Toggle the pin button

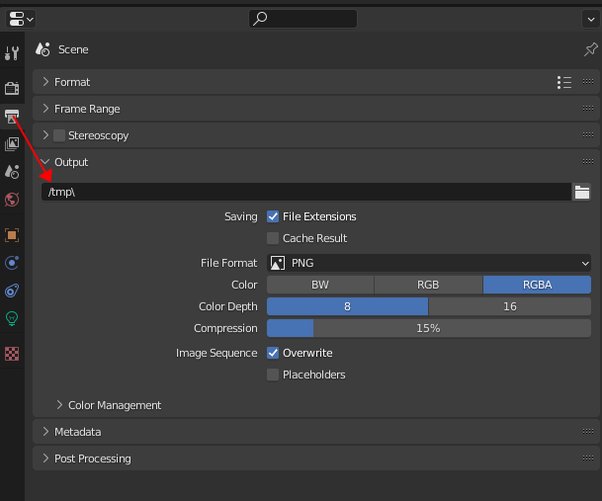coord(590,49)
